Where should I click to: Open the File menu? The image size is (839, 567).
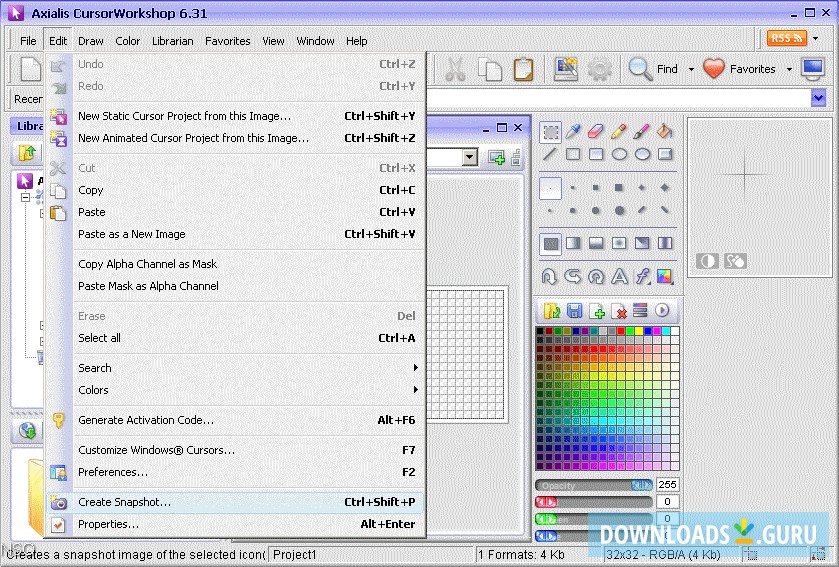point(28,41)
